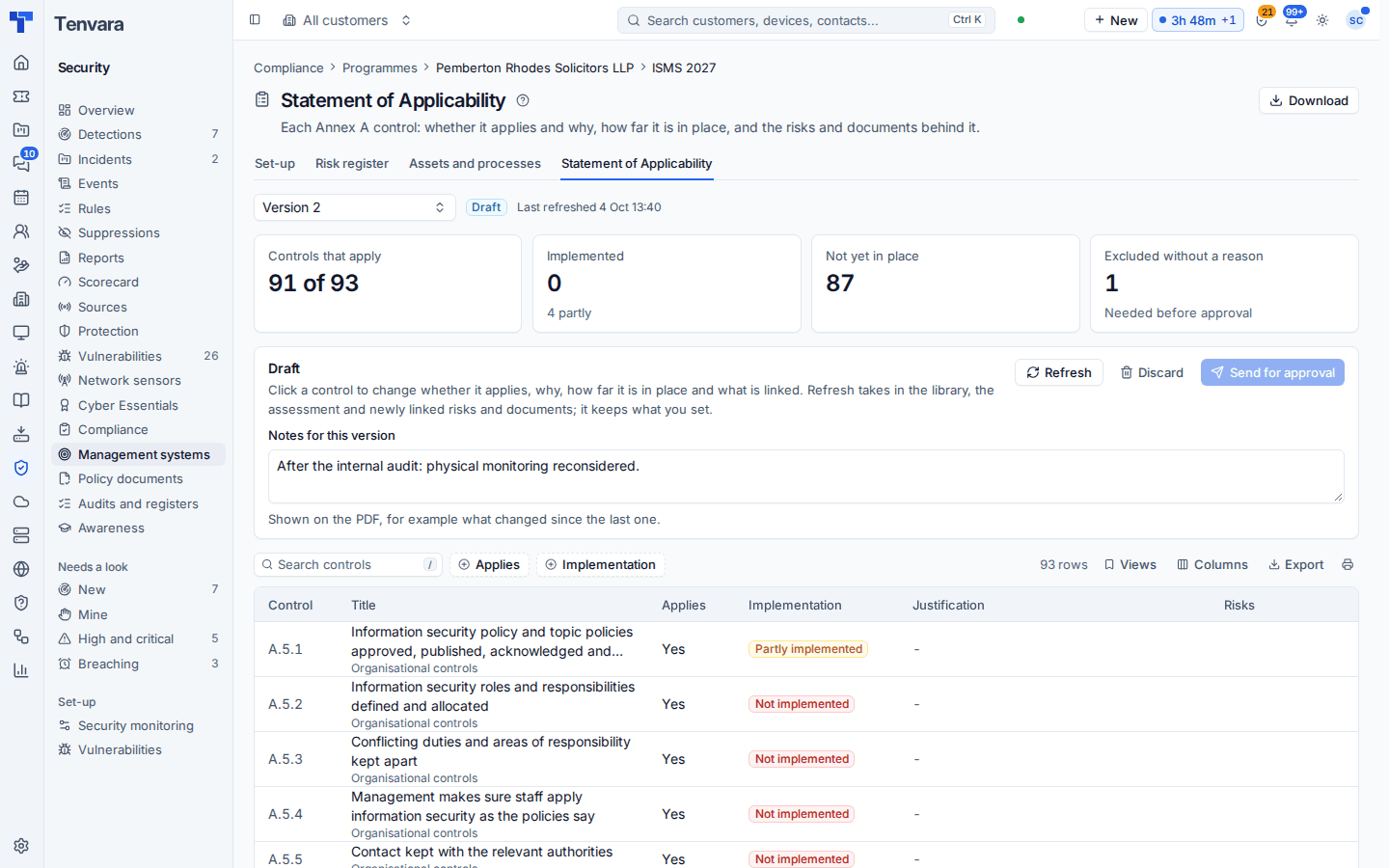Open the Views menu
The width and height of the screenshot is (1389, 868).
click(1130, 565)
